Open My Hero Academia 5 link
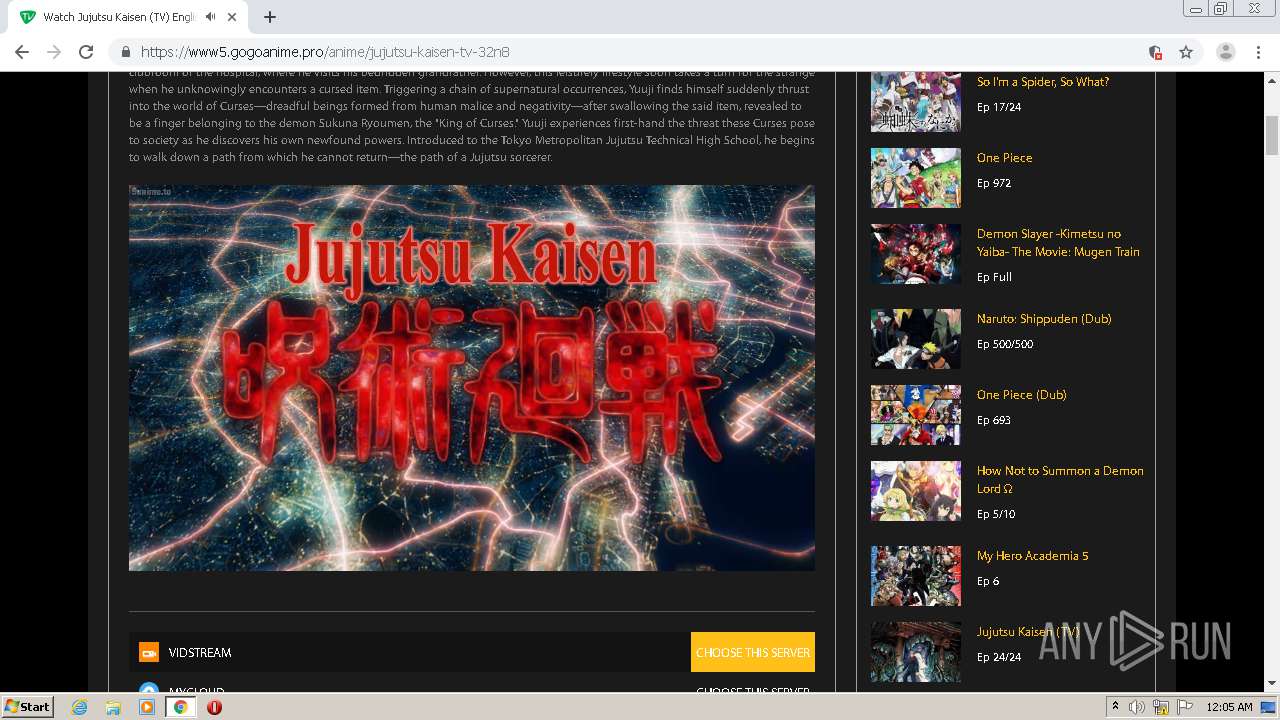The width and height of the screenshot is (1280, 720). (1032, 556)
